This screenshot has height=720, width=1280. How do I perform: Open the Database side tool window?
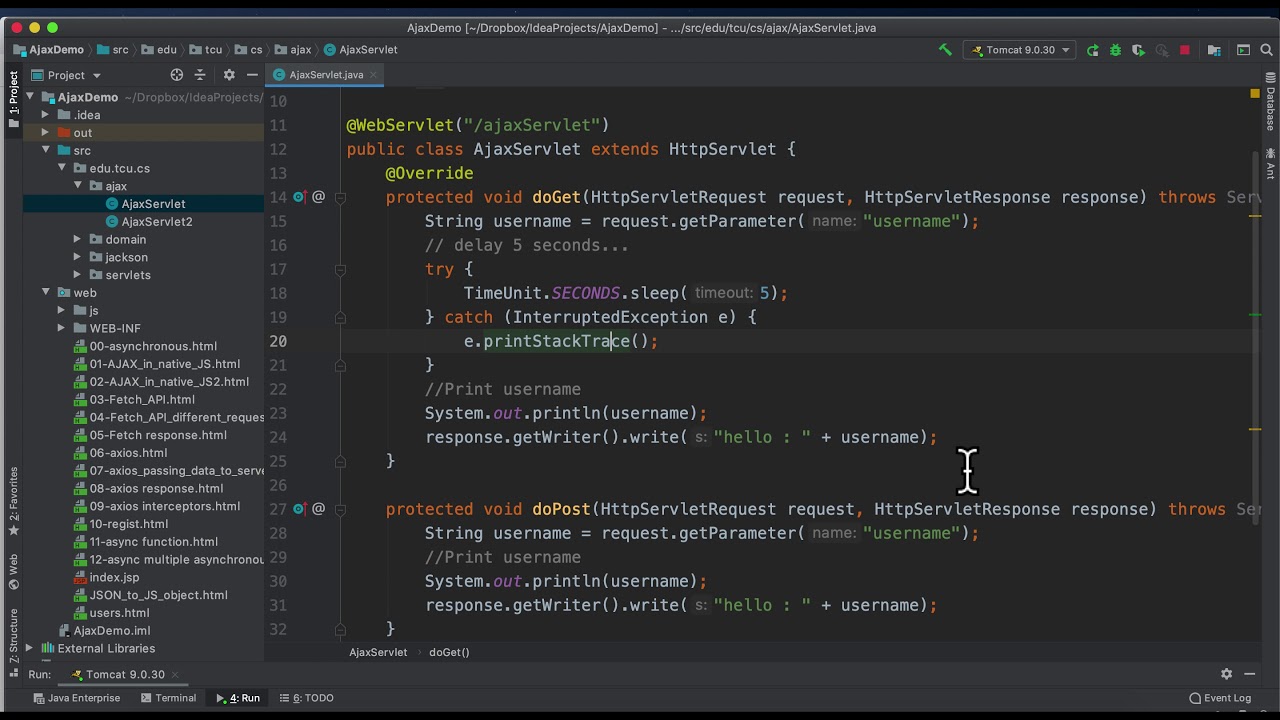tap(1270, 103)
